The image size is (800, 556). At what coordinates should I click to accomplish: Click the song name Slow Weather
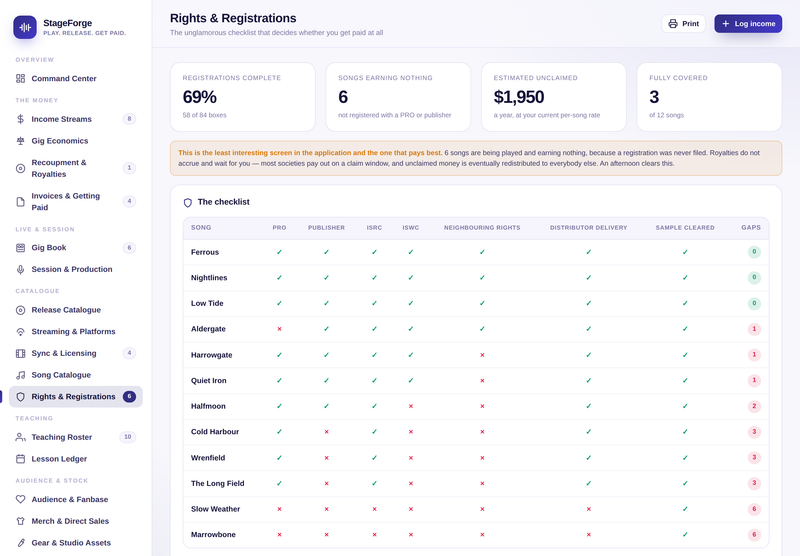click(x=215, y=509)
